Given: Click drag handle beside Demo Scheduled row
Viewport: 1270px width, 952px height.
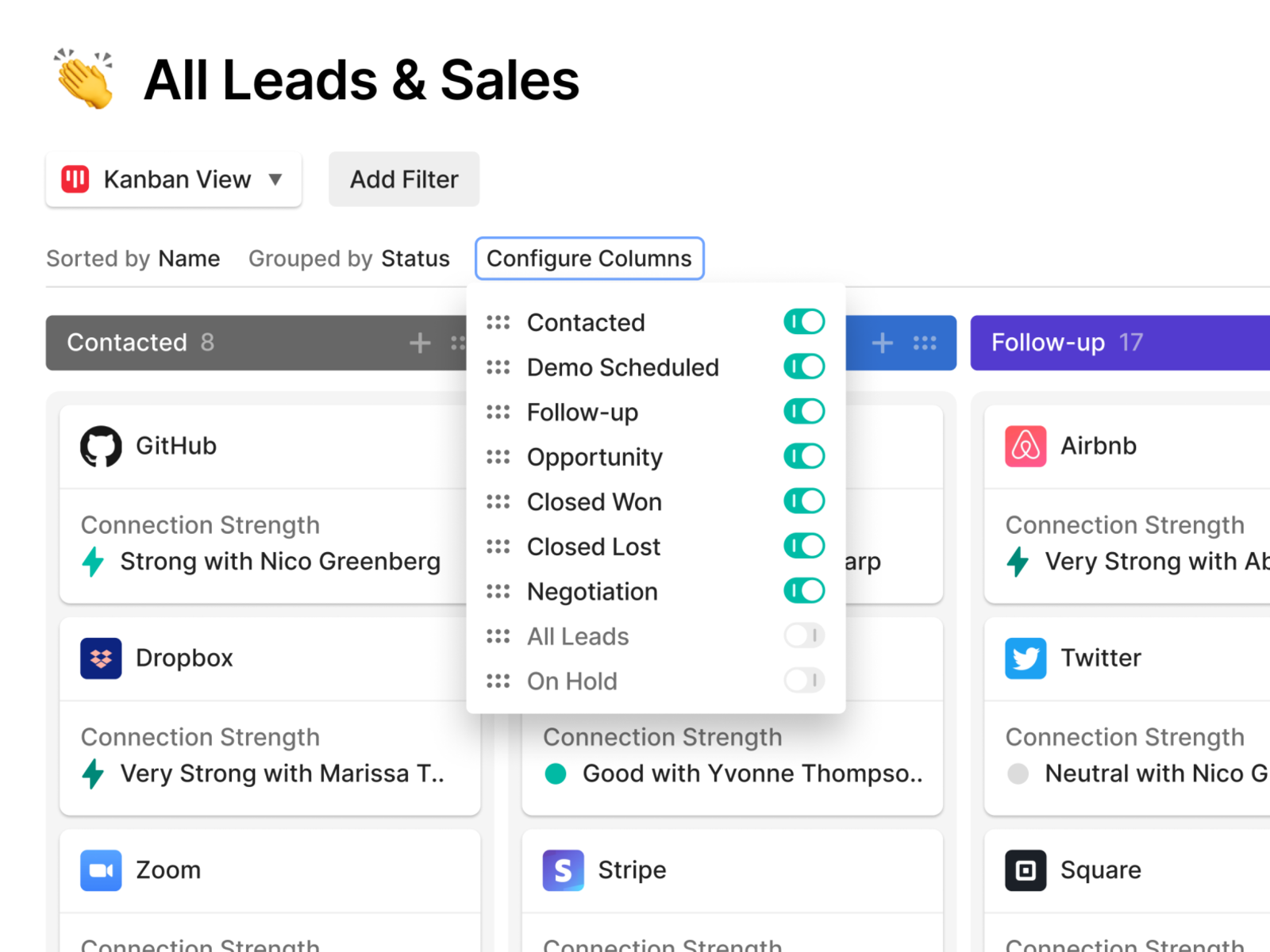Looking at the screenshot, I should point(498,367).
